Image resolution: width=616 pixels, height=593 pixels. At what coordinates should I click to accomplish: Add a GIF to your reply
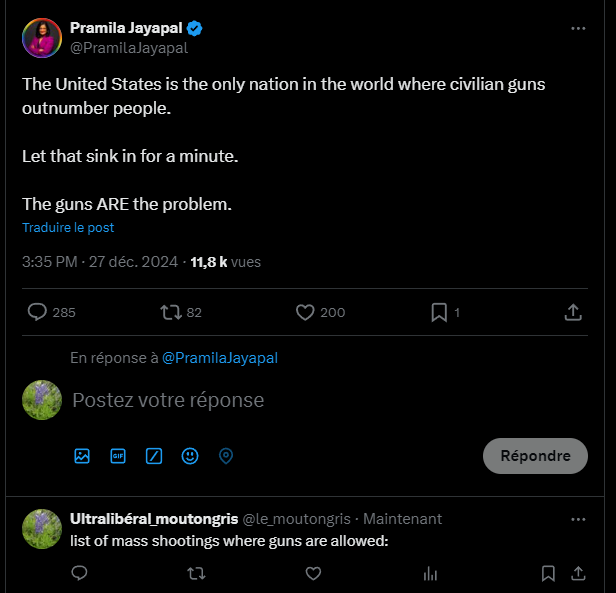[x=118, y=456]
